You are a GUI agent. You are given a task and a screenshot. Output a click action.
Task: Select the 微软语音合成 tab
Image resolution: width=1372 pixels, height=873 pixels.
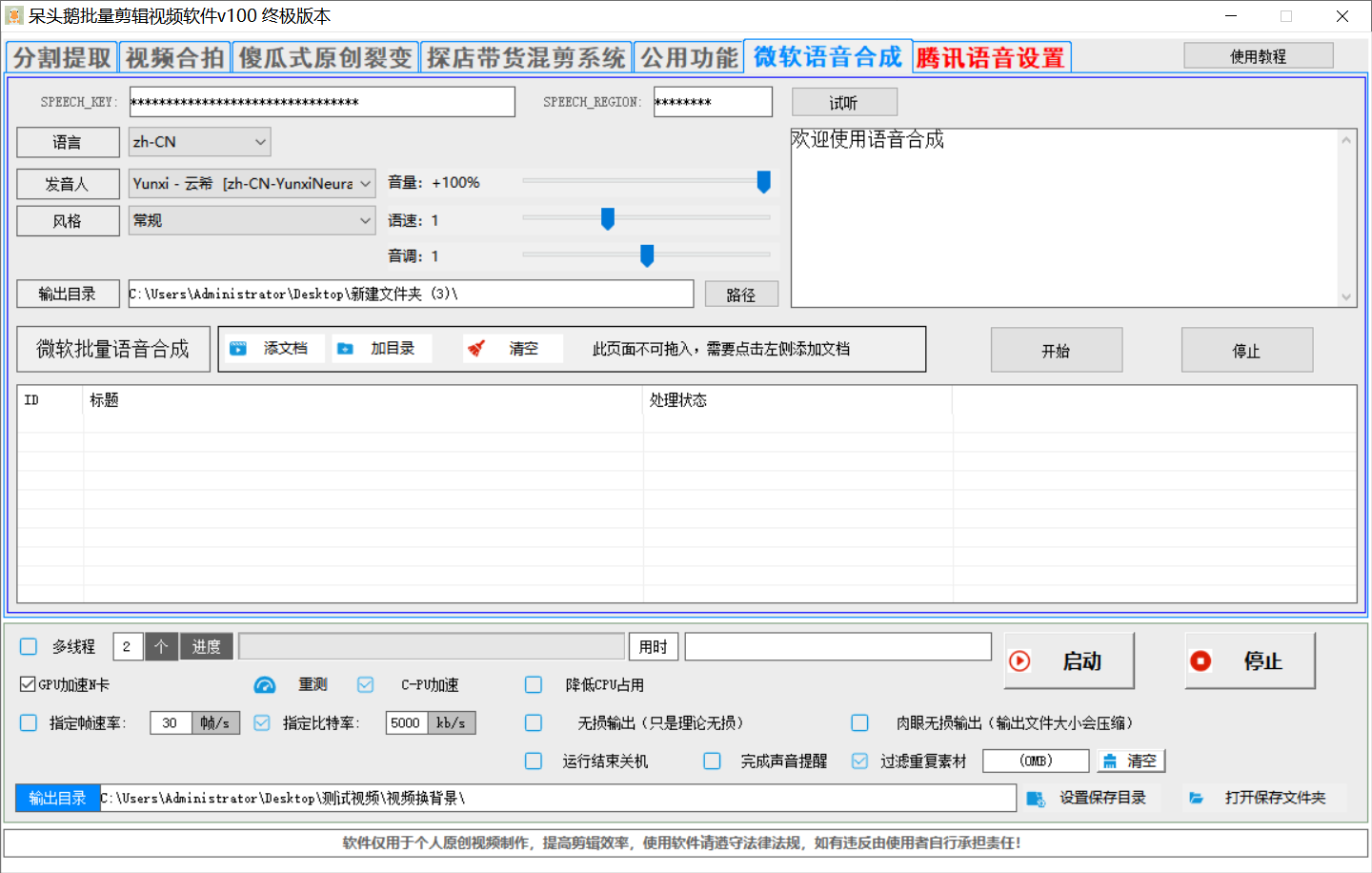coord(828,56)
